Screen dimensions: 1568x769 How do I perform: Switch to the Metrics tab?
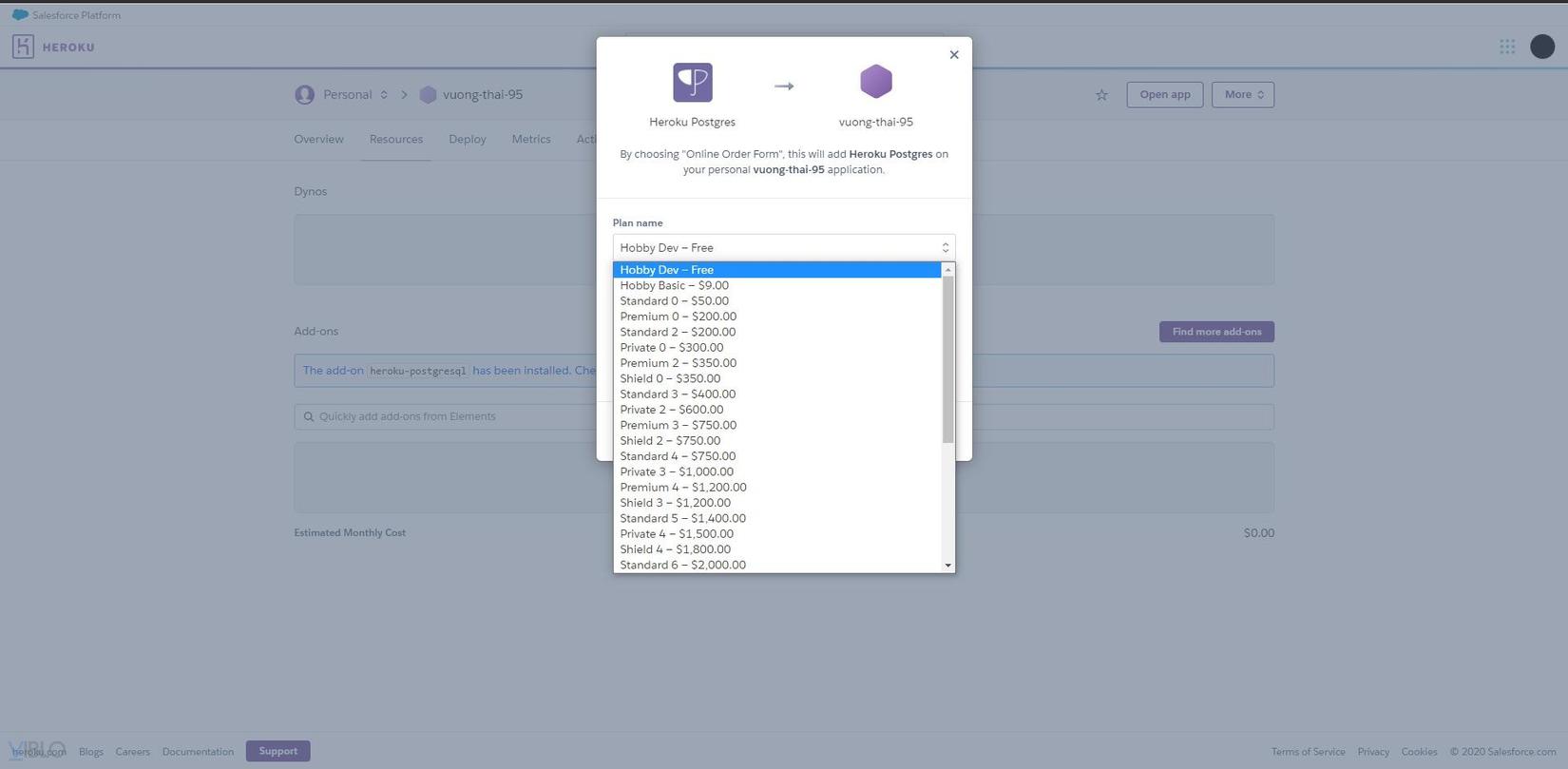[x=531, y=139]
